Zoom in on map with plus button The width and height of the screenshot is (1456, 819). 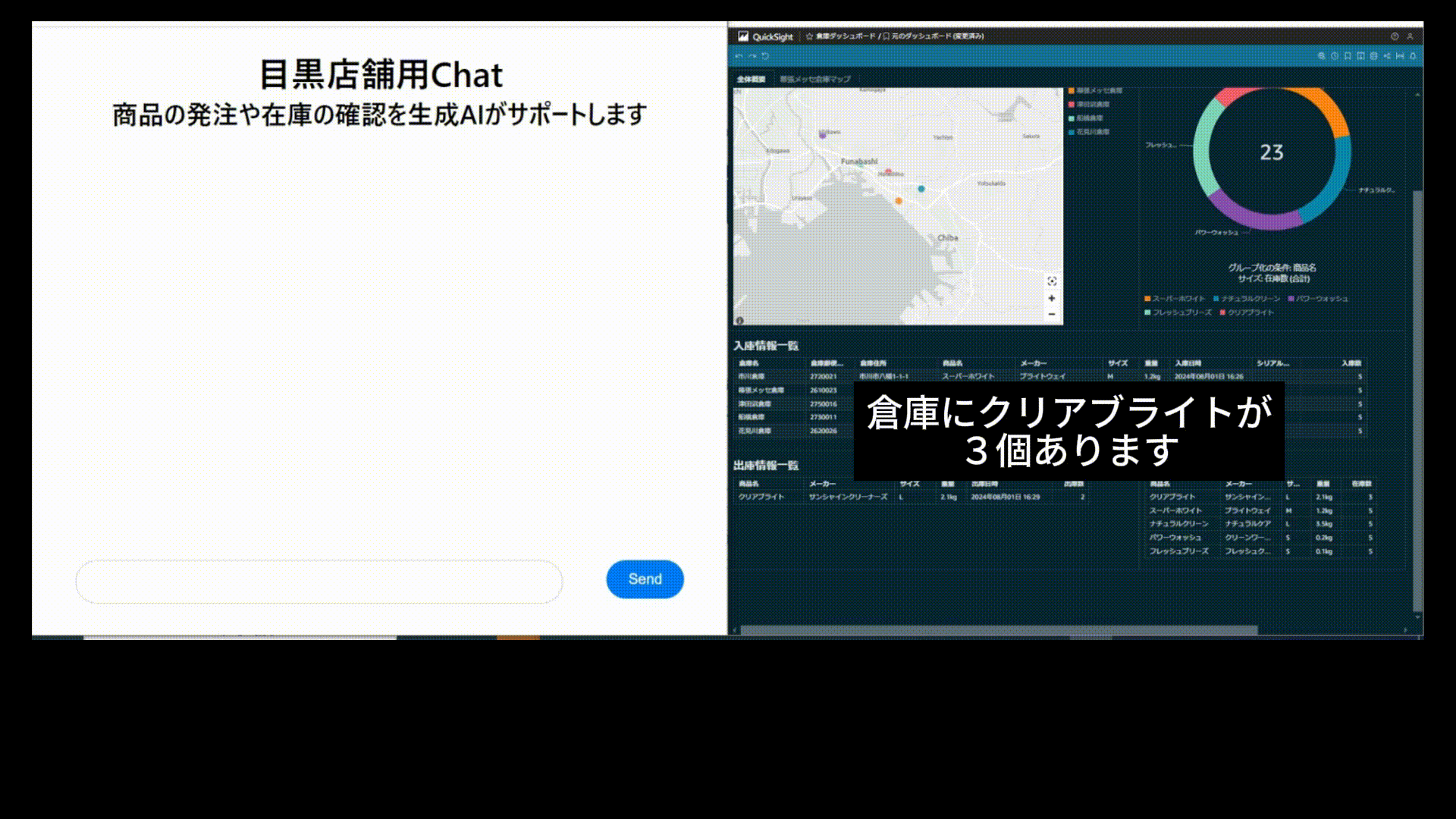coord(1052,298)
